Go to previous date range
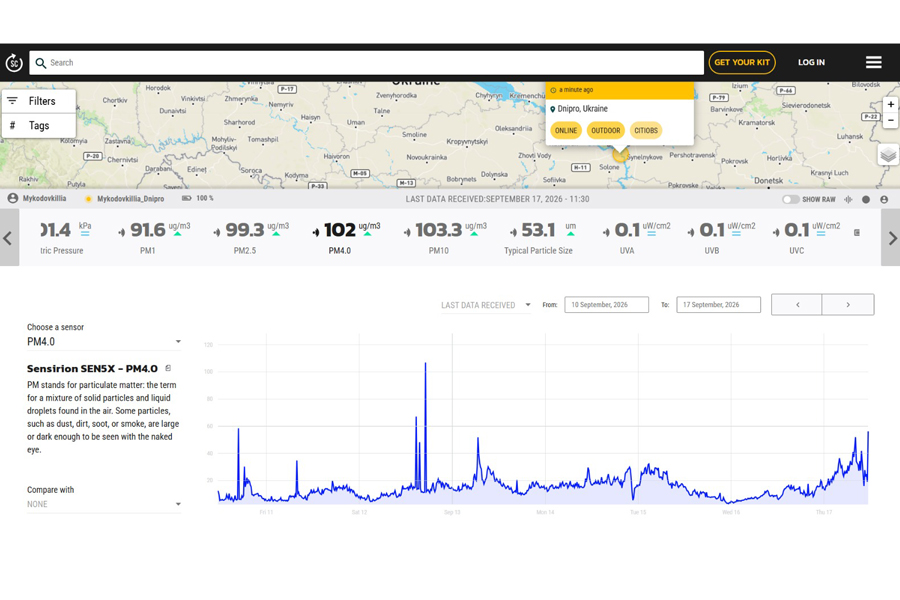This screenshot has width=900, height=600. pos(797,305)
